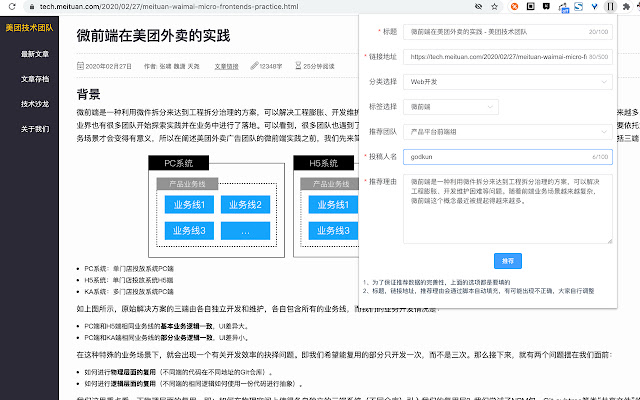
Task: Open 技术沙龙 in the sidebar
Action: point(35,104)
